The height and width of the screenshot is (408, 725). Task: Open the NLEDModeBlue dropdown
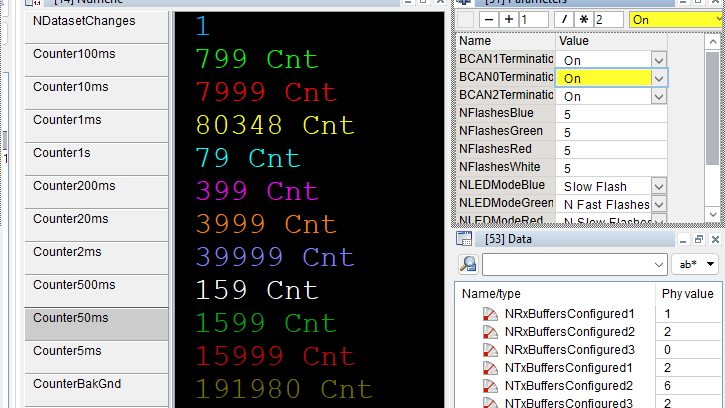(659, 186)
